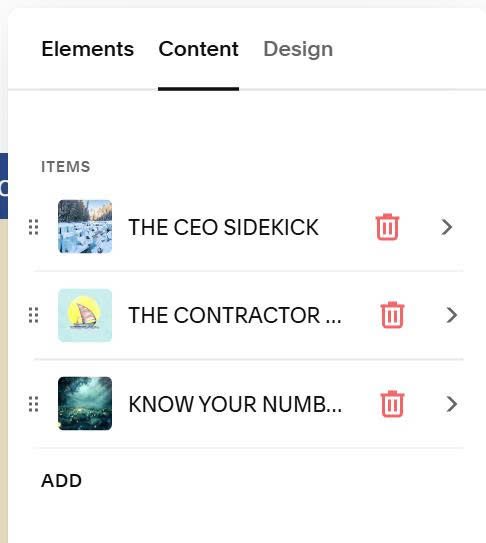Open THE CONTRACTOR item details chevron
Image resolution: width=486 pixels, height=543 pixels.
pyautogui.click(x=452, y=315)
